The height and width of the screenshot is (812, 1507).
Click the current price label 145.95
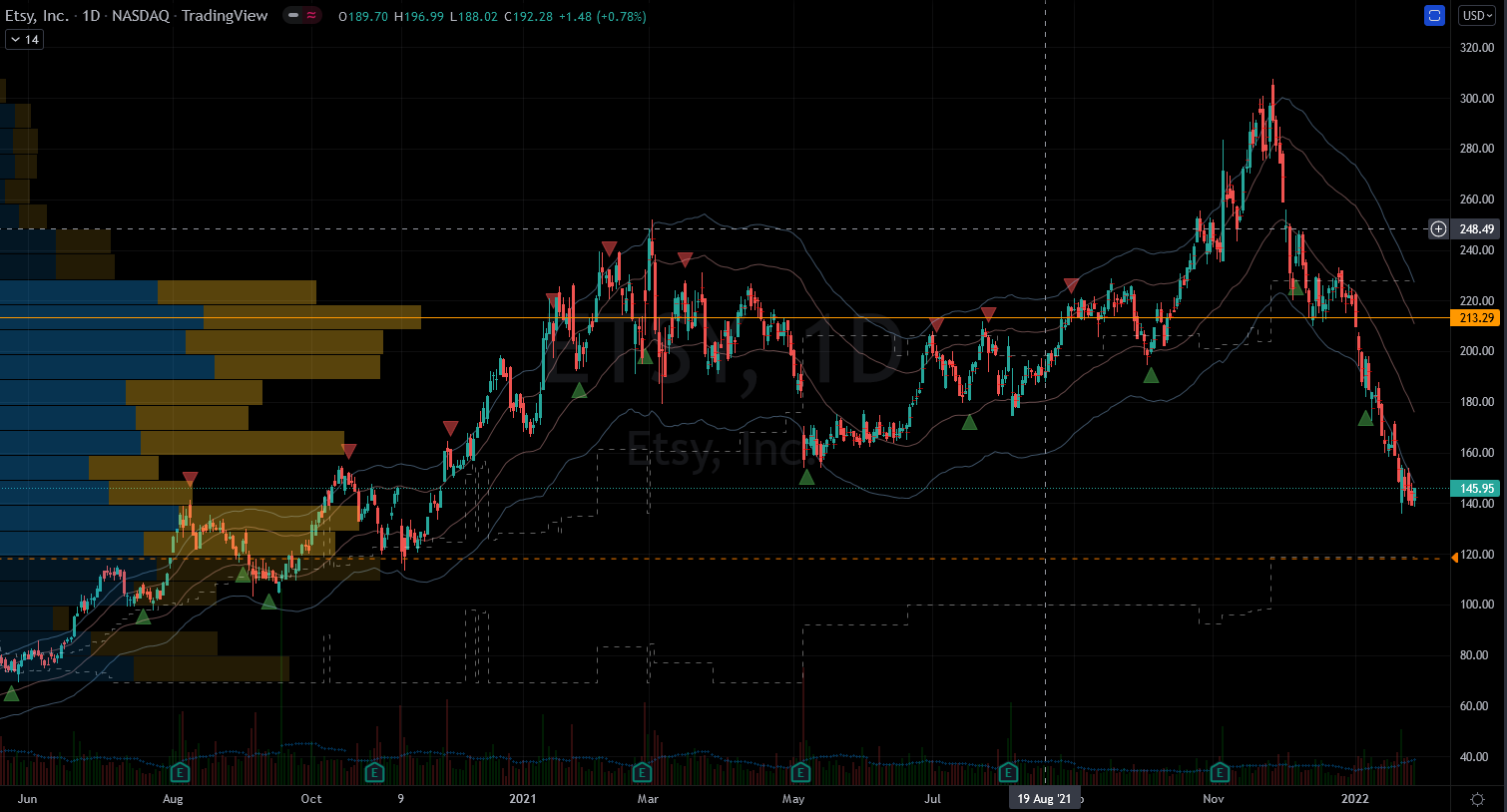point(1477,489)
